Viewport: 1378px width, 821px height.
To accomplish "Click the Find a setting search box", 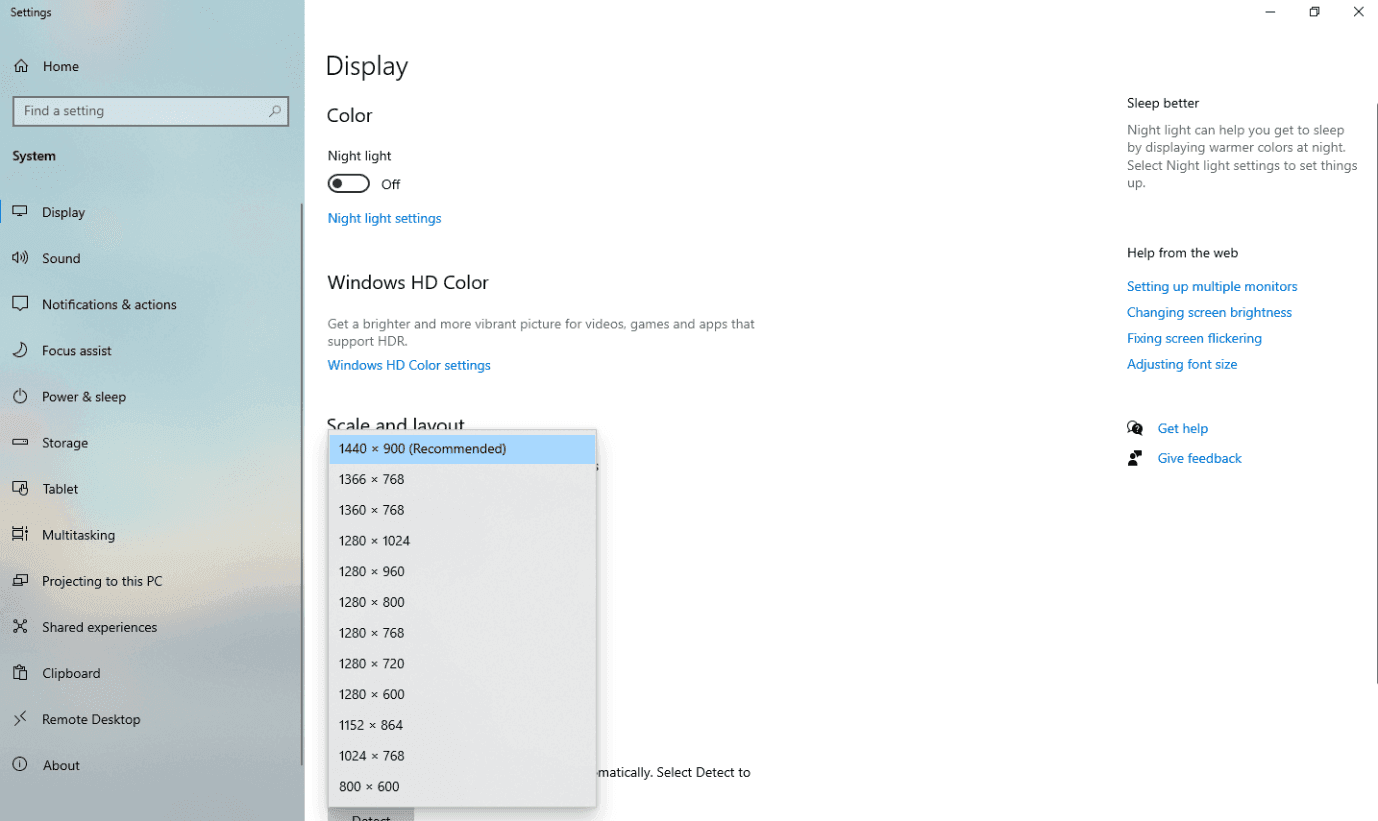I will pos(150,111).
